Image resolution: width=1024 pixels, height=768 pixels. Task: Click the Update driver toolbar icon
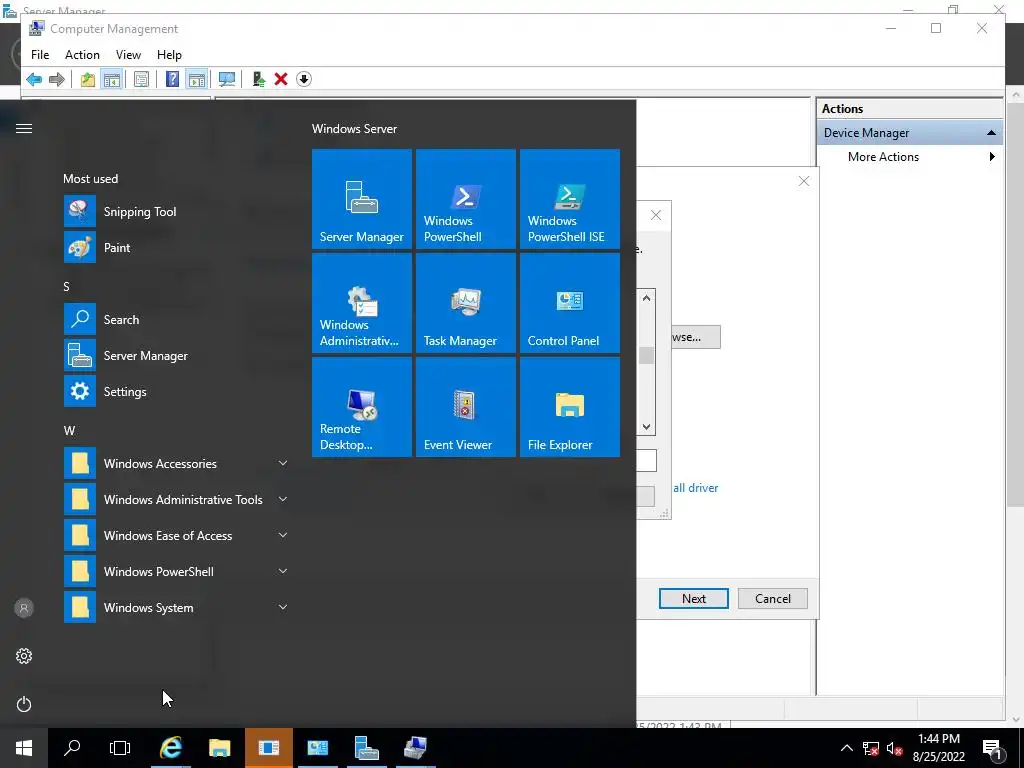259,80
